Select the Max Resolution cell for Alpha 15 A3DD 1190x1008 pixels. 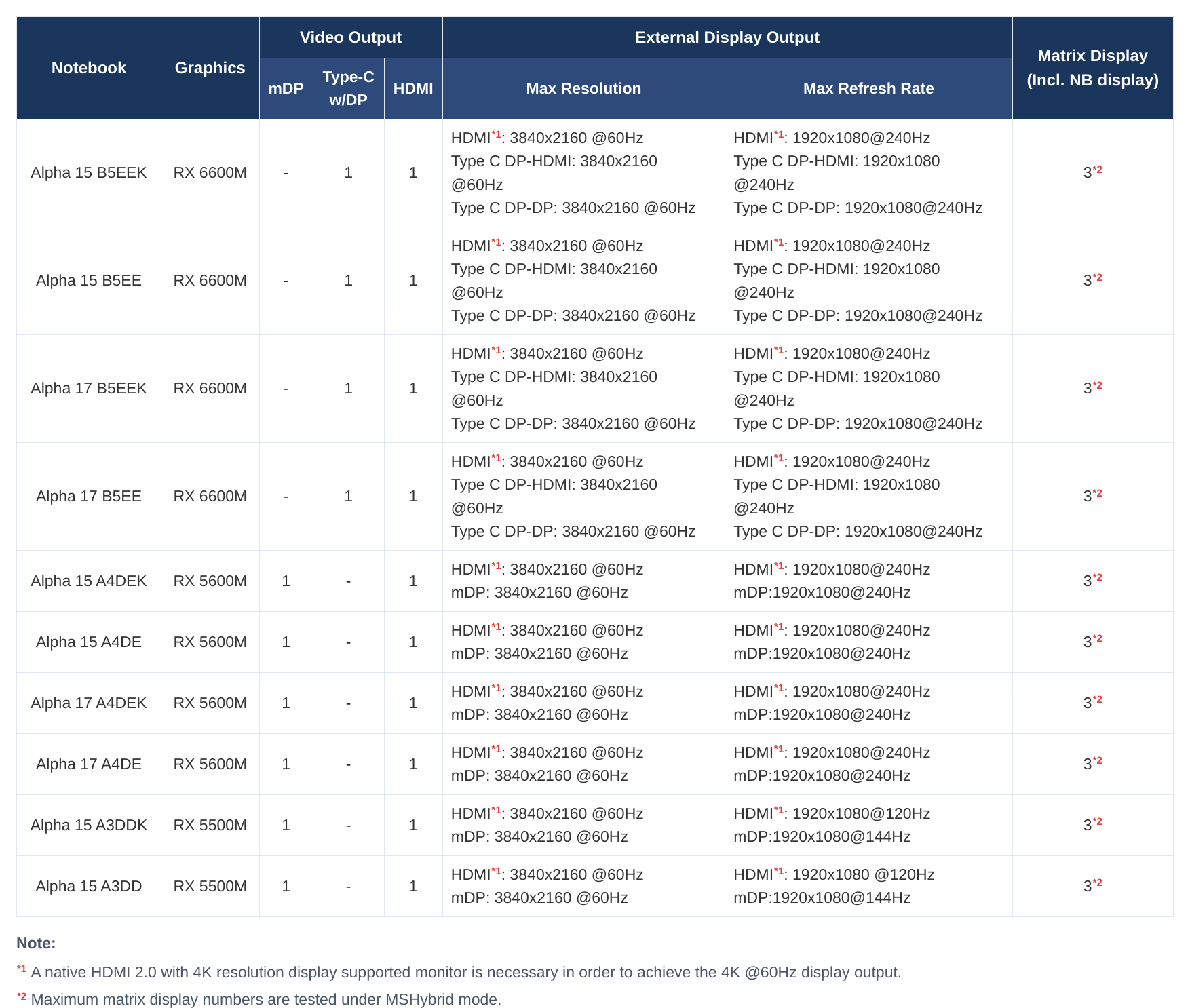click(x=583, y=887)
